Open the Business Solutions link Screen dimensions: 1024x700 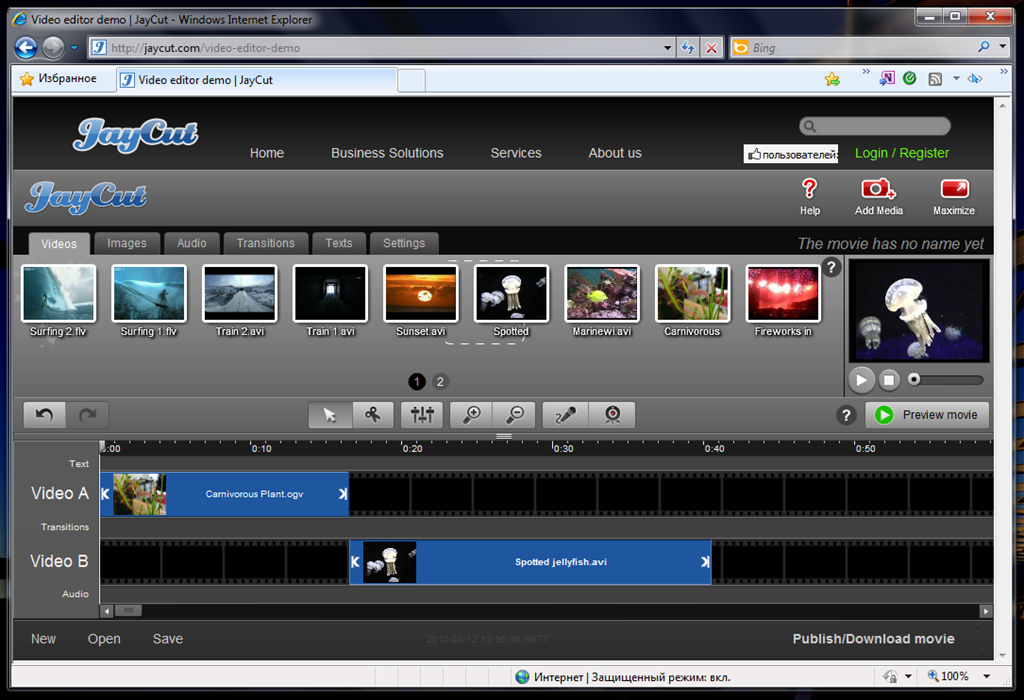[387, 153]
